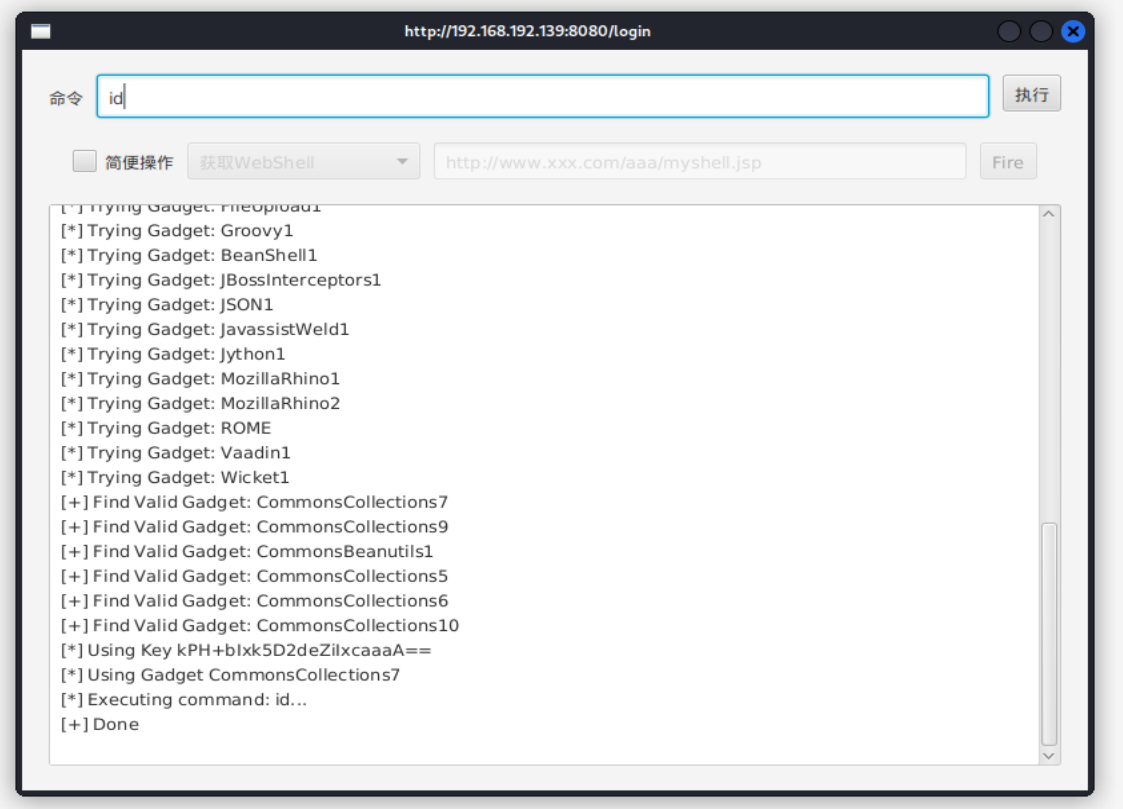Click the 执行 execute button

tap(1031, 94)
